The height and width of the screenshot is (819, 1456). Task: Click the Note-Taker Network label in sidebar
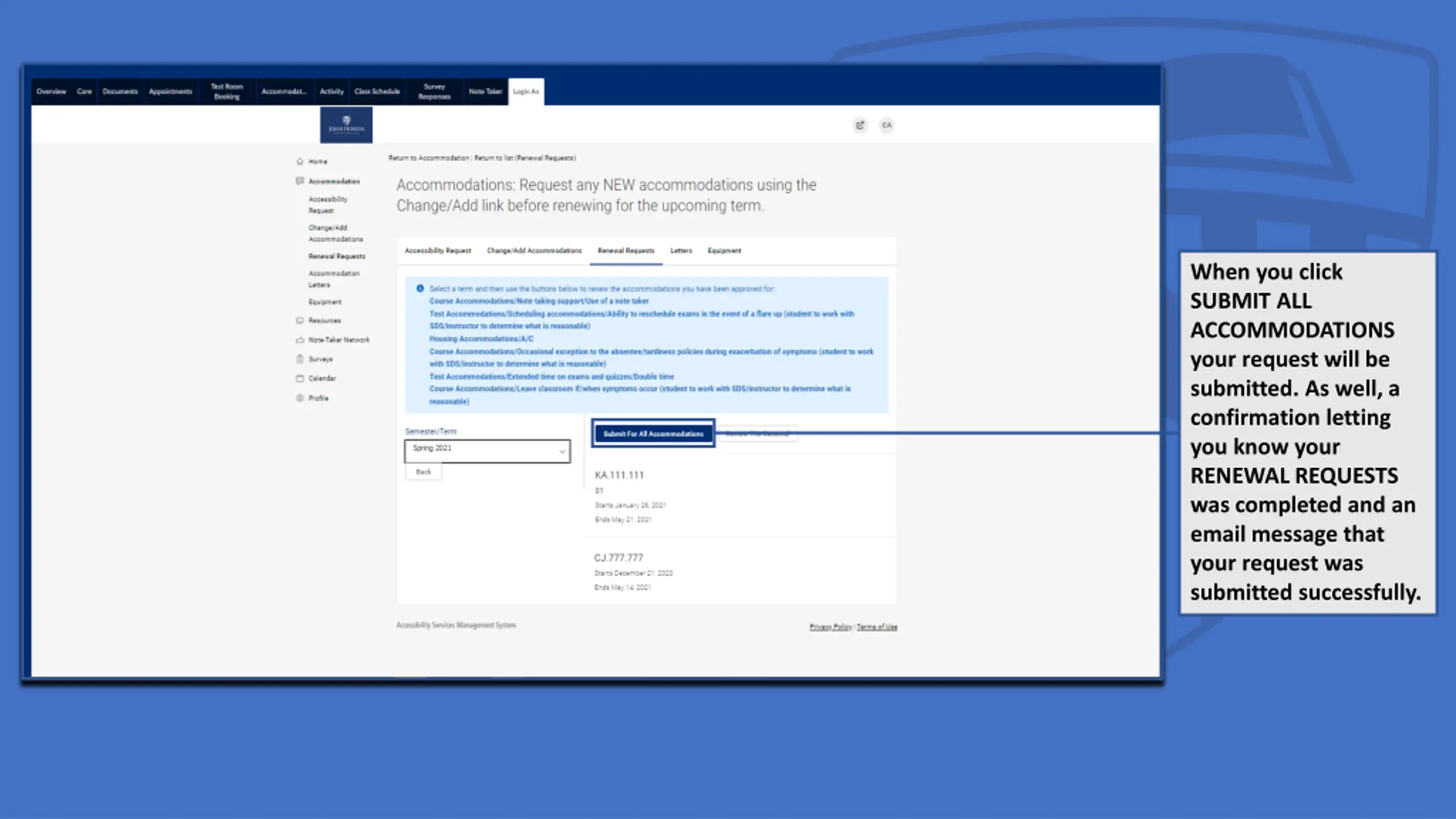pos(339,340)
